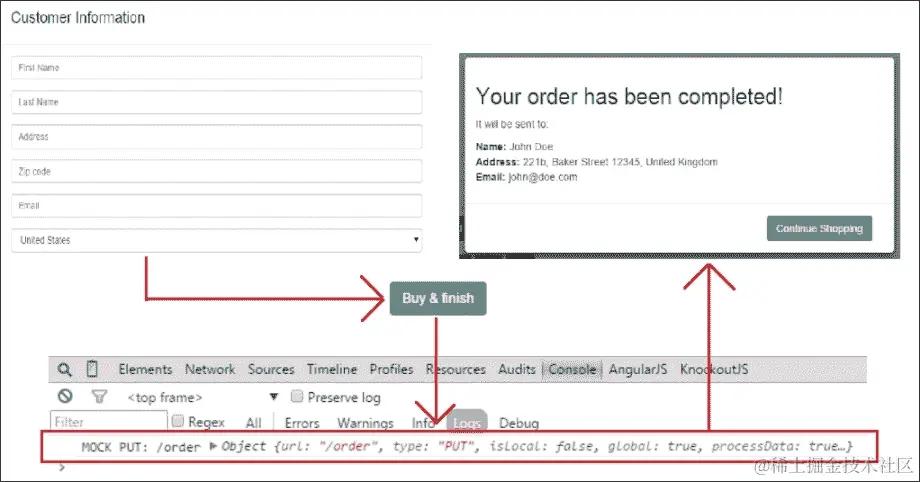Focus the Last Name field
920x482 pixels.
[217, 102]
